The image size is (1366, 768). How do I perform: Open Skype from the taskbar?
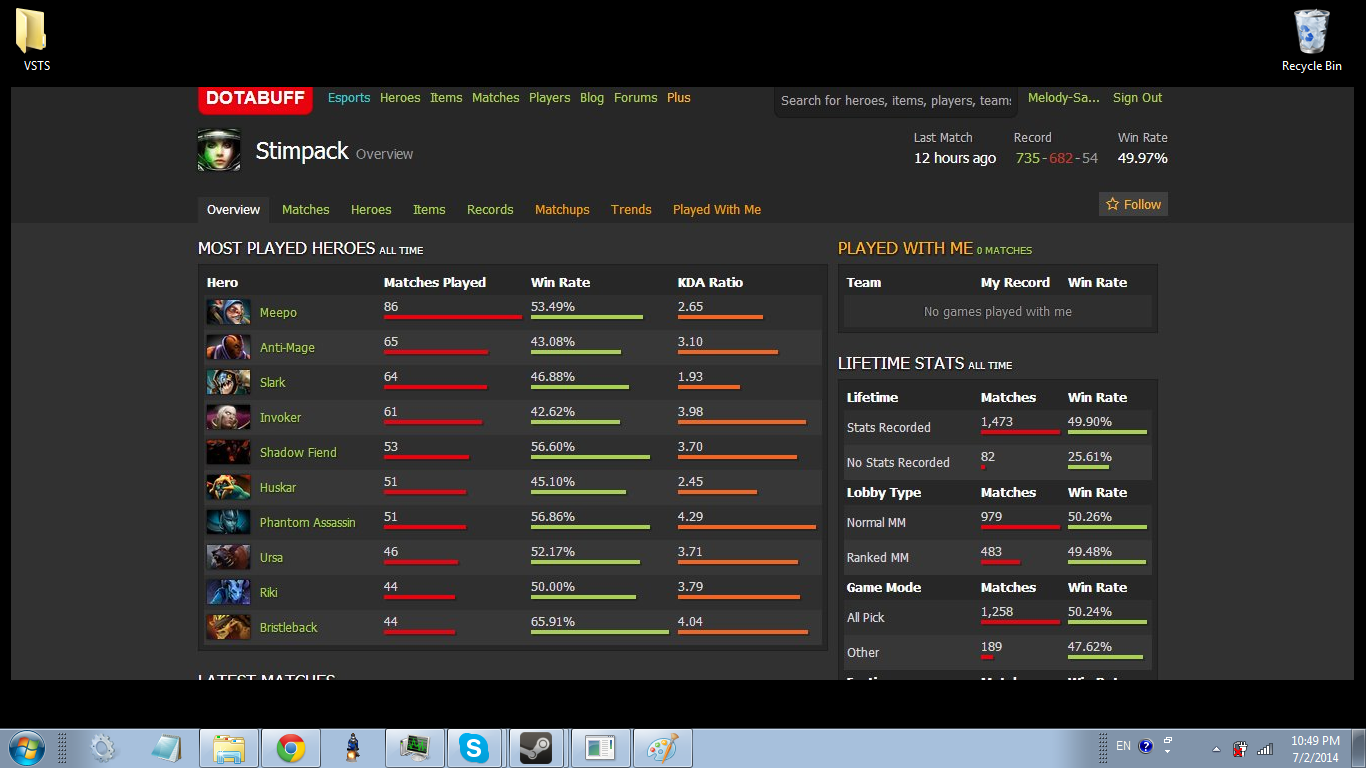(x=475, y=748)
